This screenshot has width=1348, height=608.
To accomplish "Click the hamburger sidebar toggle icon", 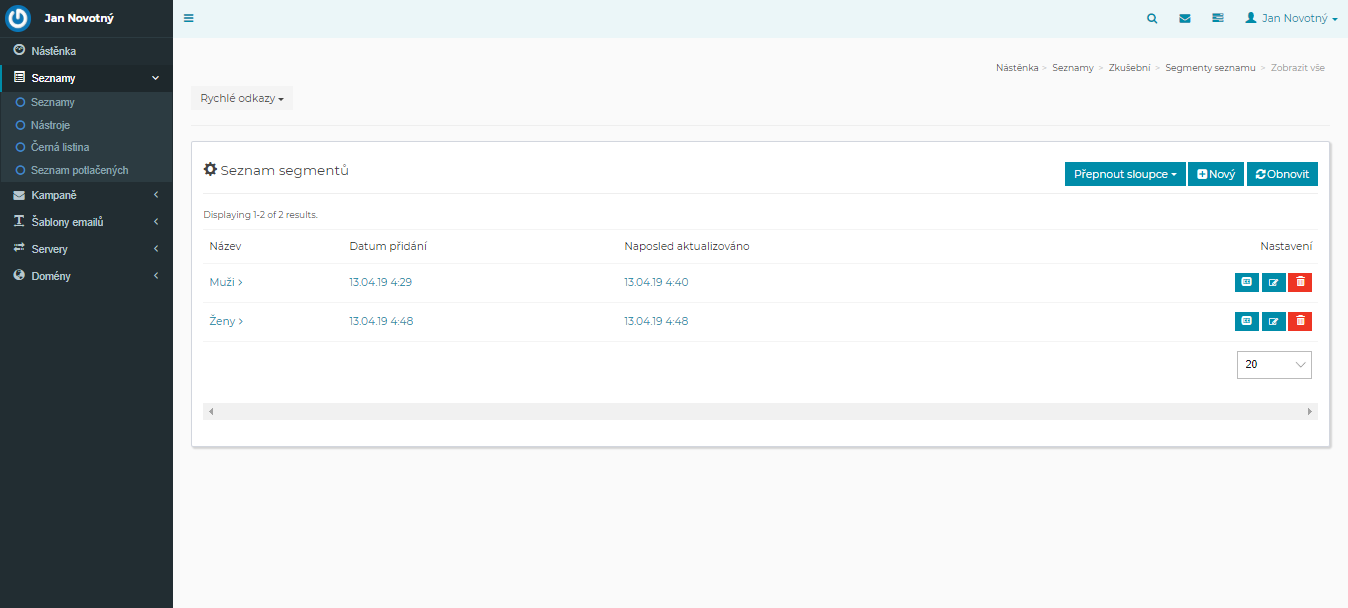I will 189,18.
